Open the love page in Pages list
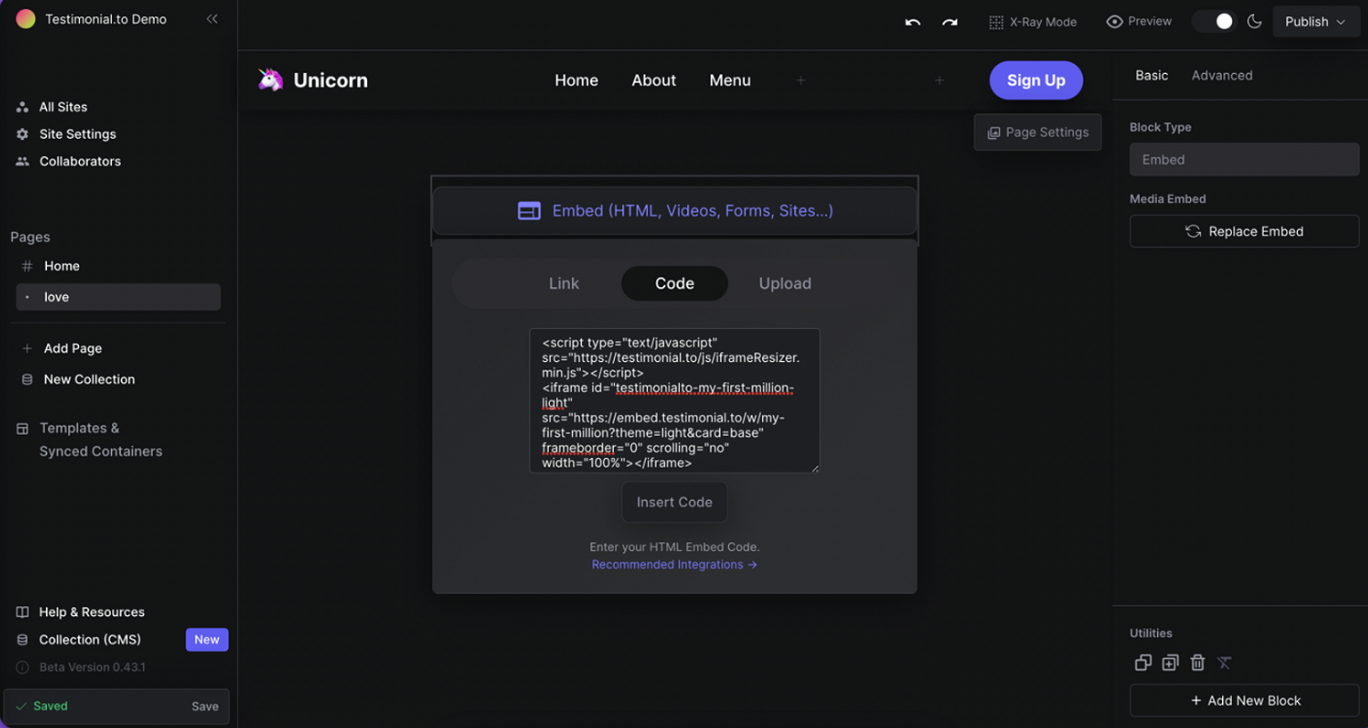Image resolution: width=1368 pixels, height=728 pixels. (x=118, y=297)
